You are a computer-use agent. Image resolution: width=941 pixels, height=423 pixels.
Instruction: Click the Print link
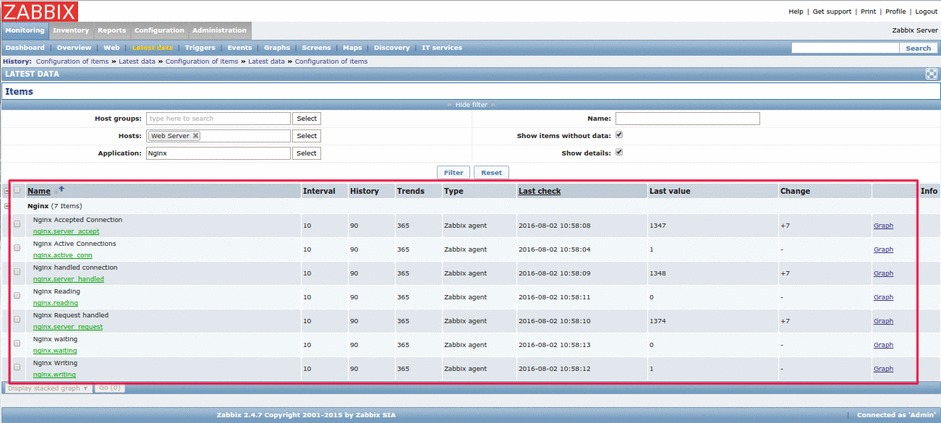[868, 11]
